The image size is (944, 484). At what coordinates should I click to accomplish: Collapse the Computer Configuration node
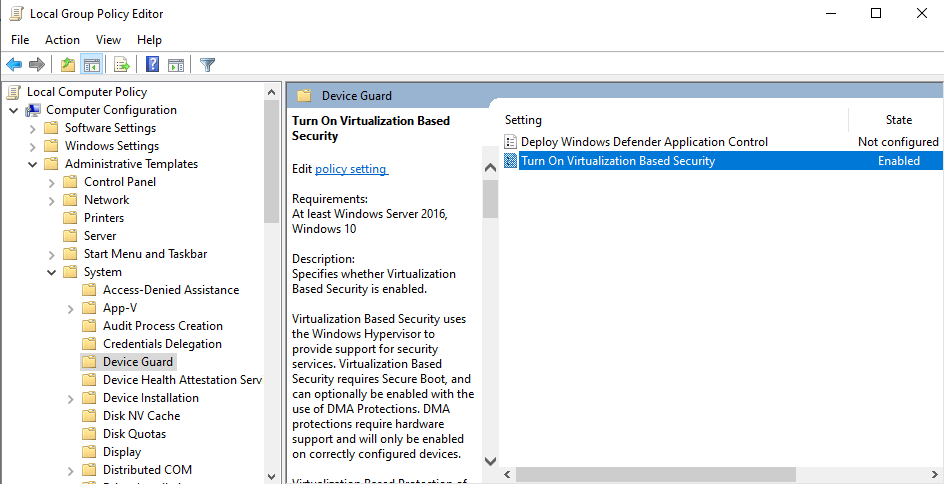pos(14,111)
